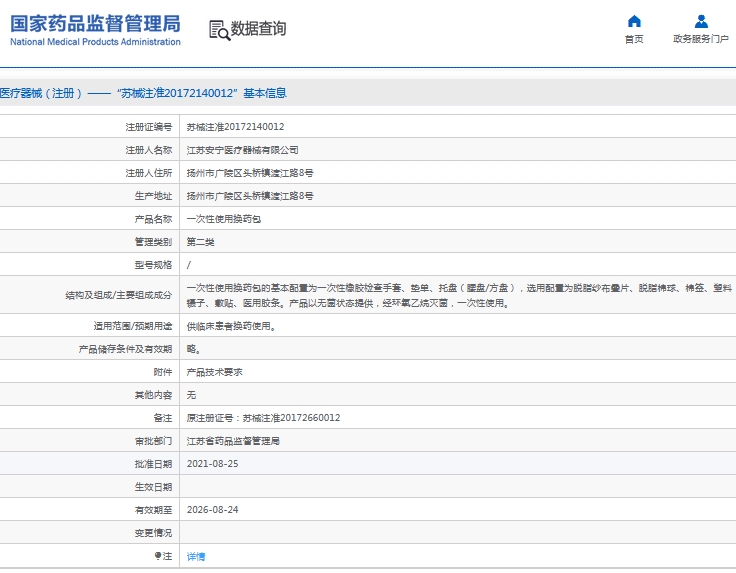736x573 pixels.
Task: Open the 政务服务门户 user icon
Action: (x=701, y=21)
